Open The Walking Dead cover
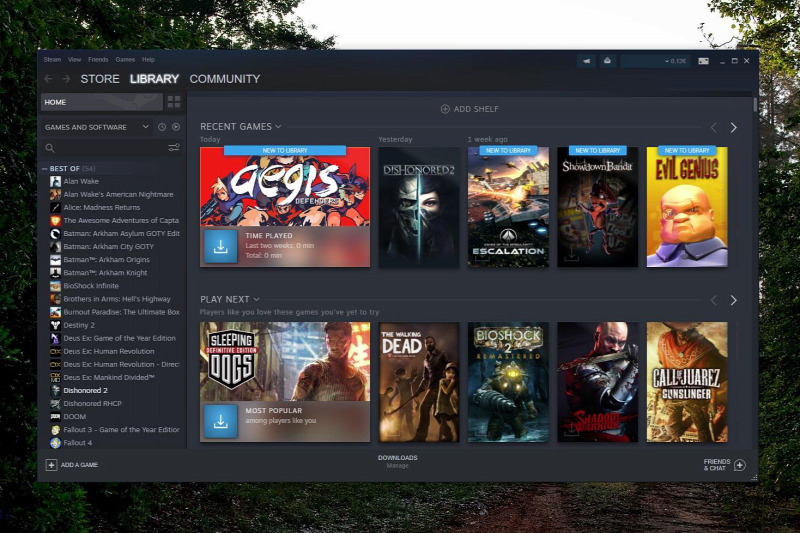 click(419, 382)
